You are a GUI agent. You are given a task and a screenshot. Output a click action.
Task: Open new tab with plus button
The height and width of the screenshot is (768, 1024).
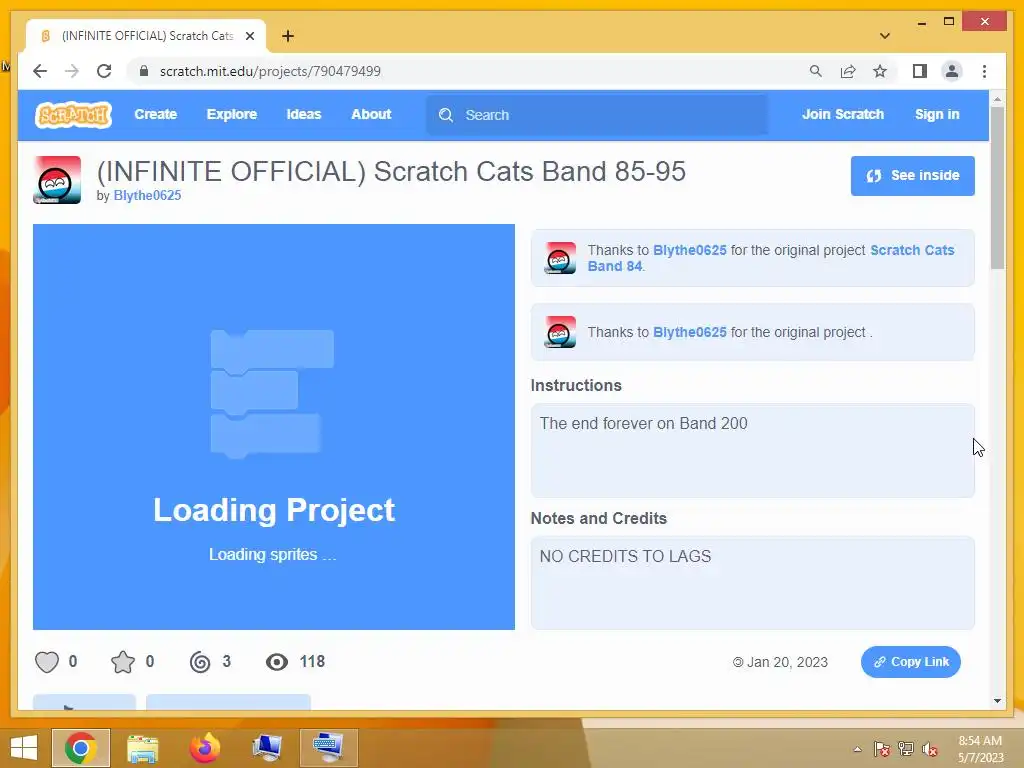pos(288,36)
